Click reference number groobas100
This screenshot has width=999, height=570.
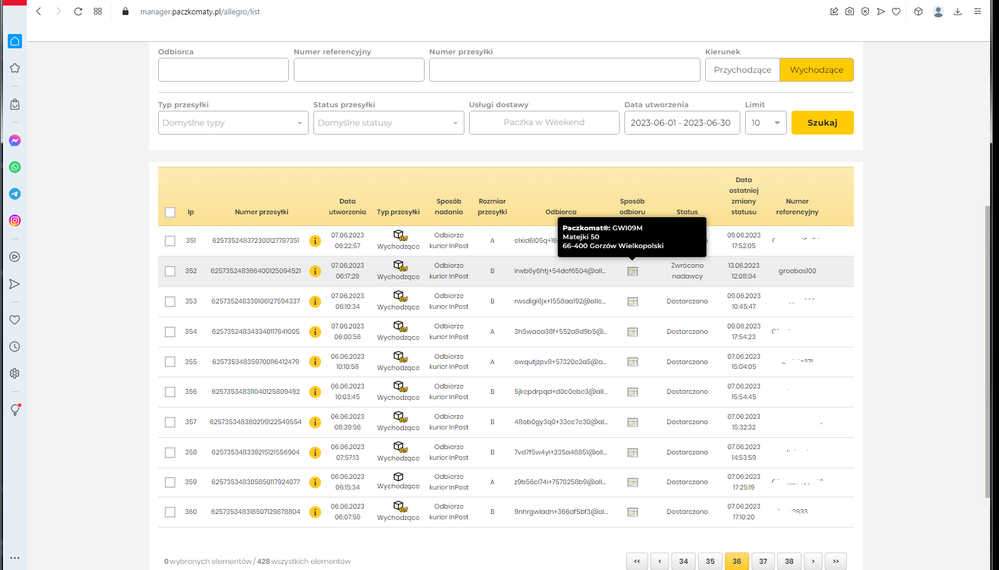tap(797, 271)
